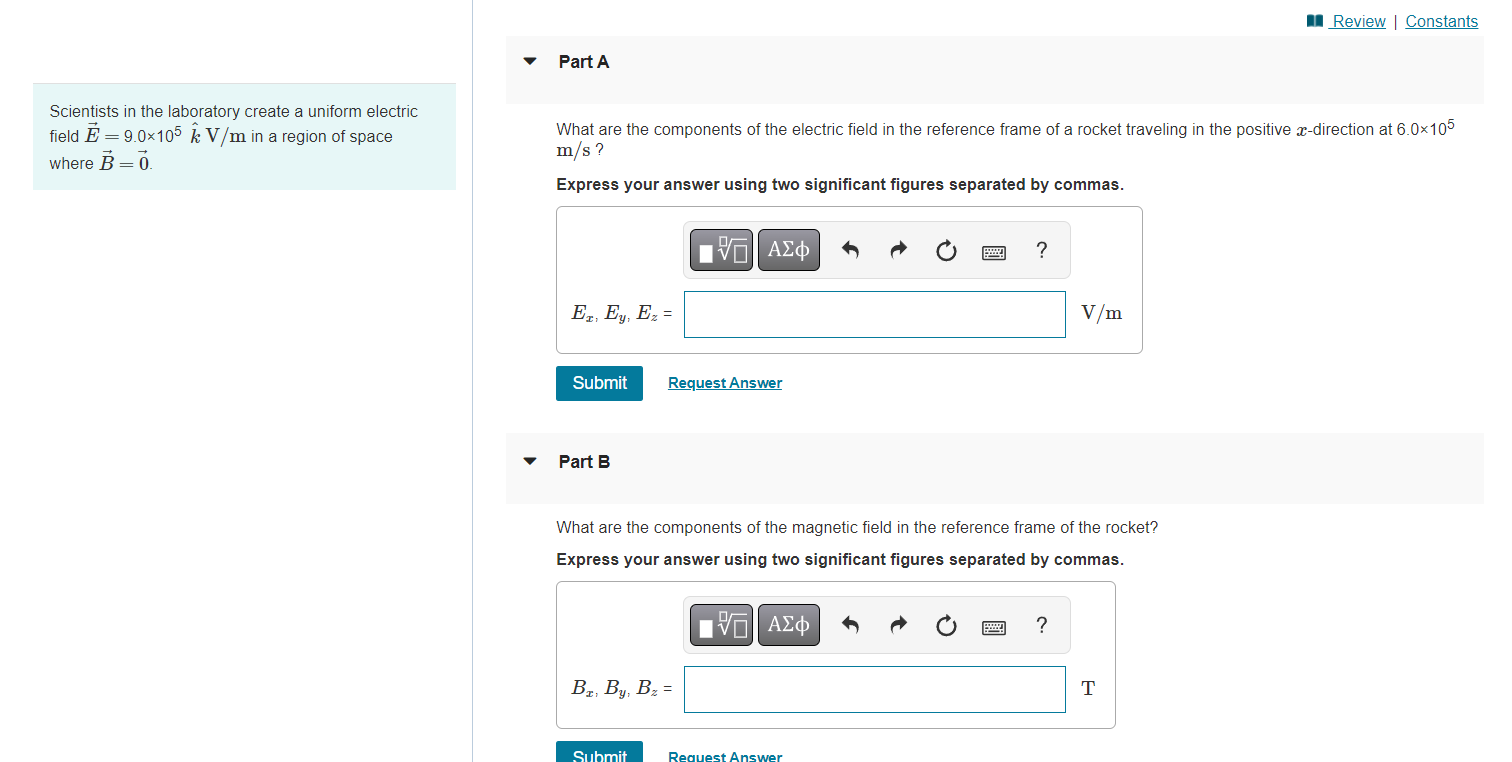Click Part A question about electric field components
Image resolution: width=1512 pixels, height=762 pixels.
click(1006, 139)
